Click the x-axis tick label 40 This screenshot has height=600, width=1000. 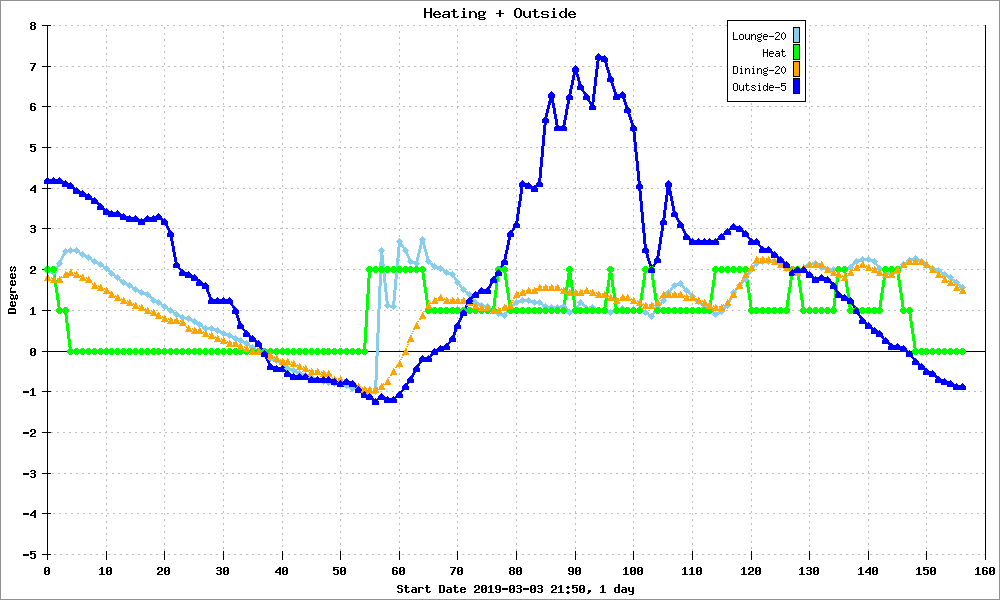coord(281,571)
